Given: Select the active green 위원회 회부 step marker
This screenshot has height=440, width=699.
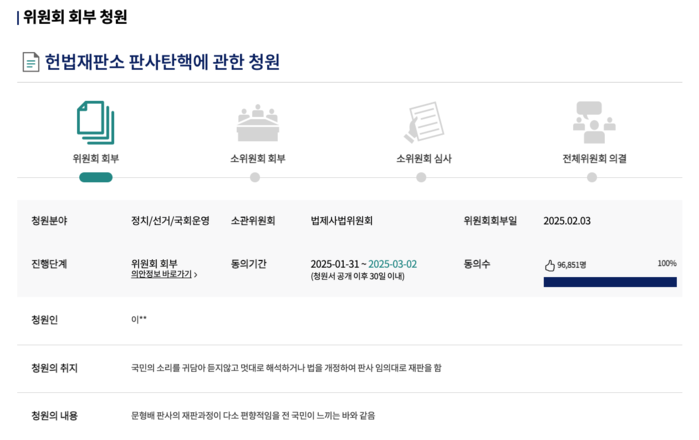Looking at the screenshot, I should [96, 177].
